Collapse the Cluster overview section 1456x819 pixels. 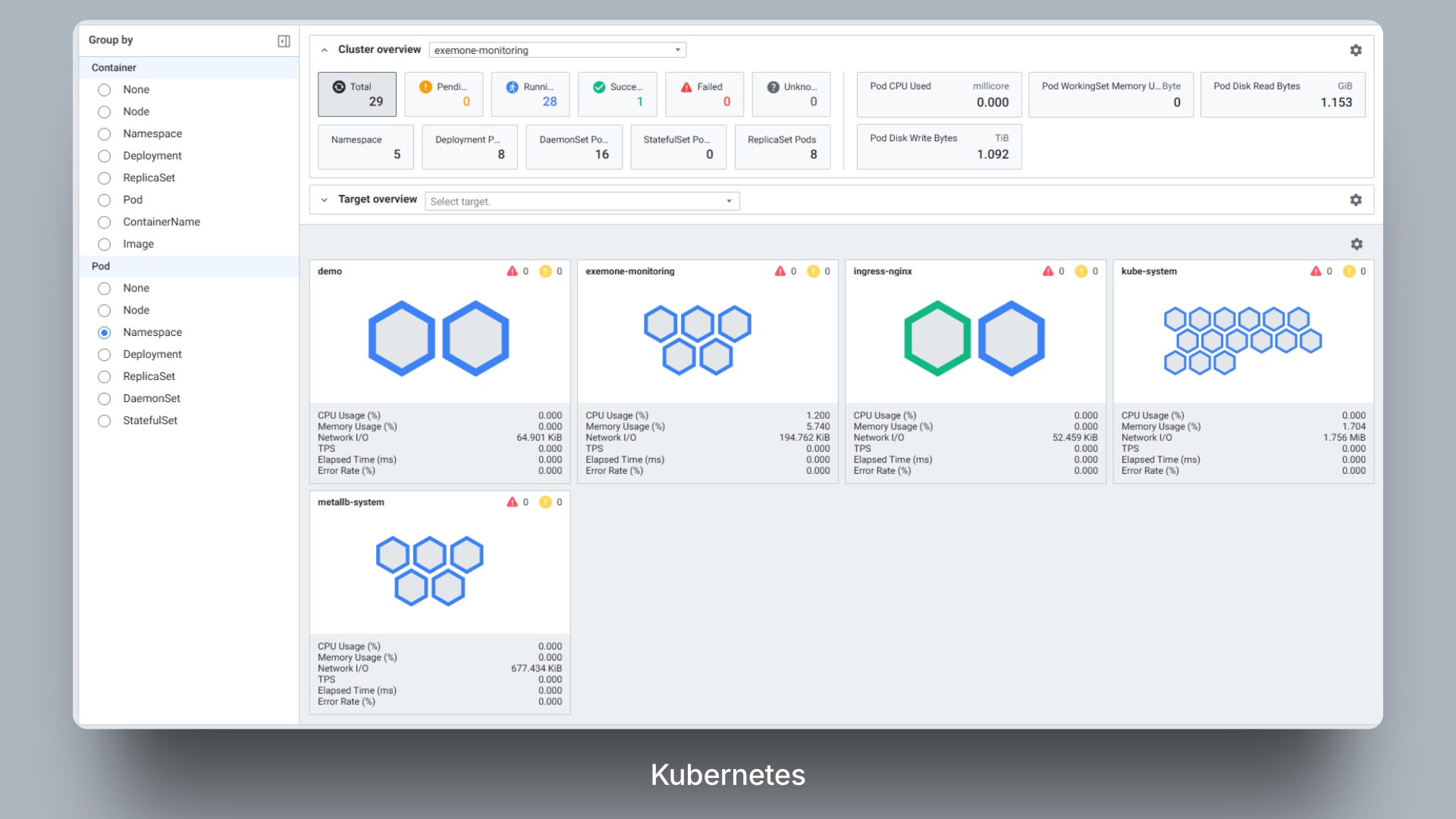325,50
